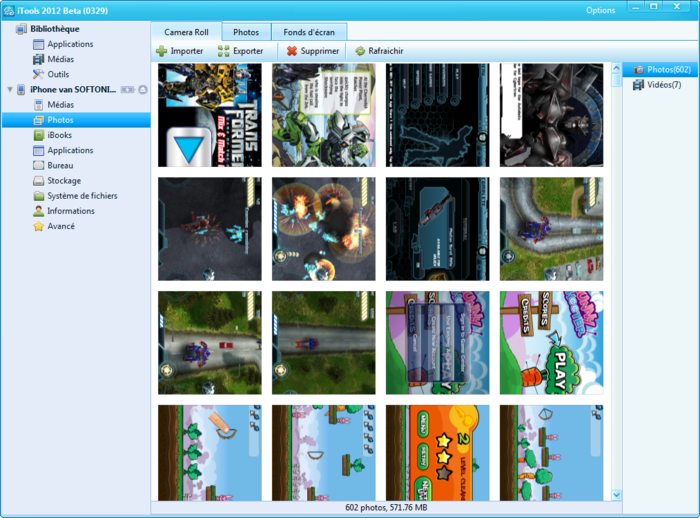
Task: Click the eject icon beside iPhone name
Action: (143, 90)
